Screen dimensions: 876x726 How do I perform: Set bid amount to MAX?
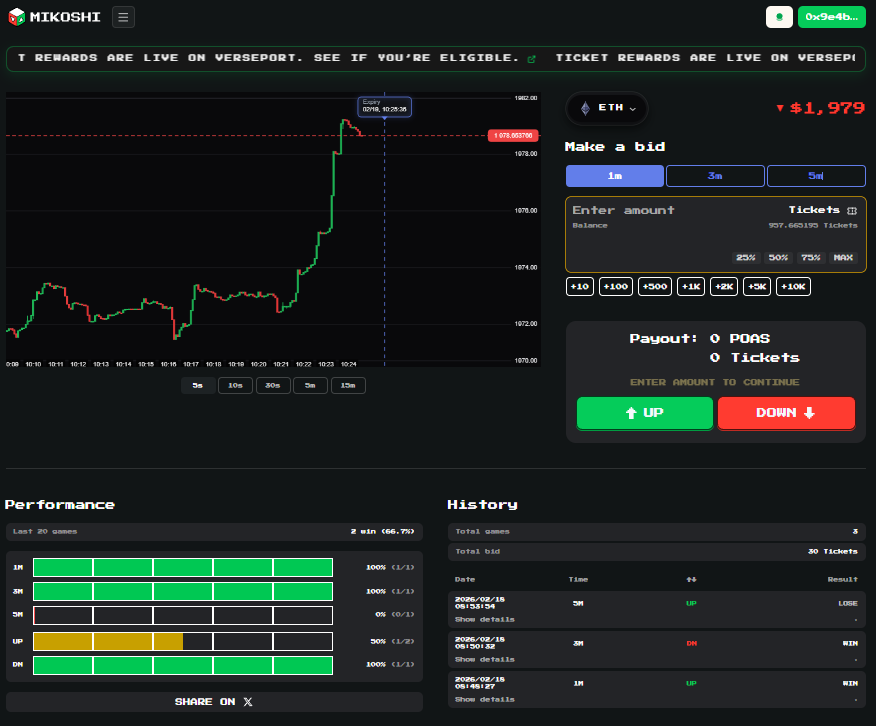(x=843, y=257)
